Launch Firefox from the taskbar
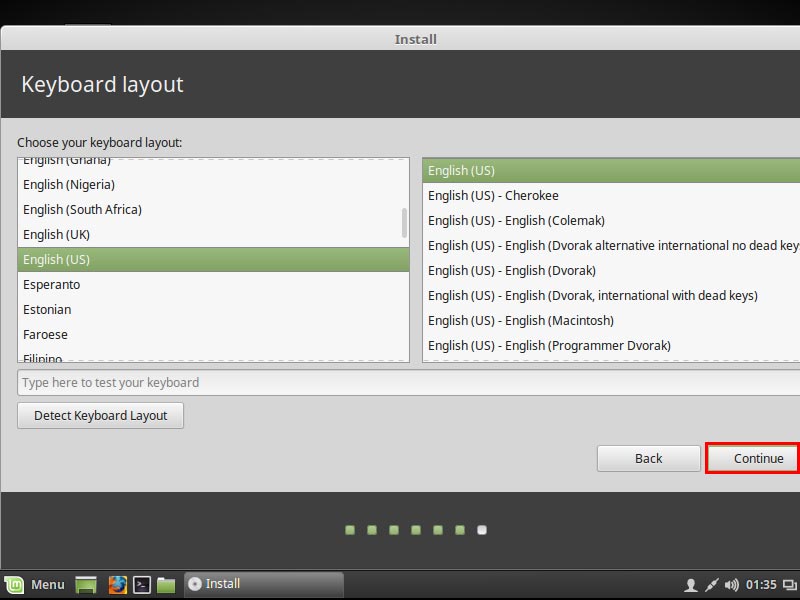This screenshot has height=600, width=800. tap(118, 584)
